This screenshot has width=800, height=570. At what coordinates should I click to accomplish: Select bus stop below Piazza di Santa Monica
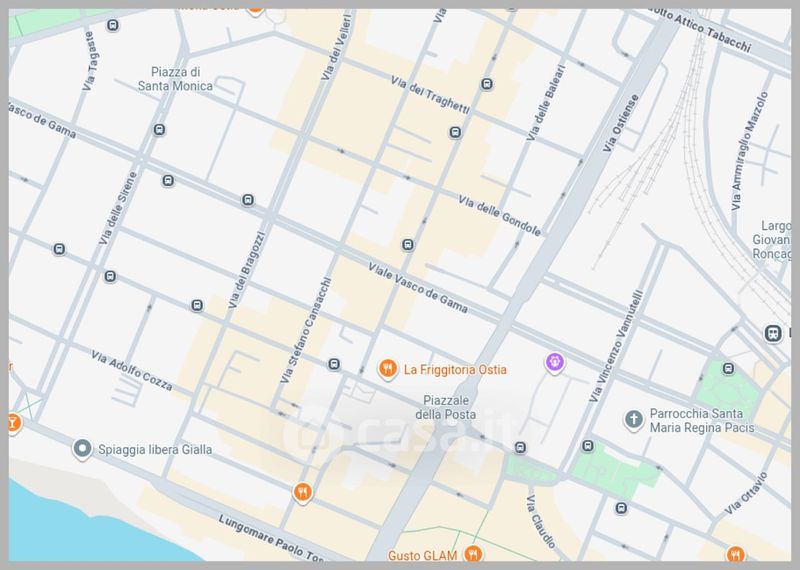[160, 130]
